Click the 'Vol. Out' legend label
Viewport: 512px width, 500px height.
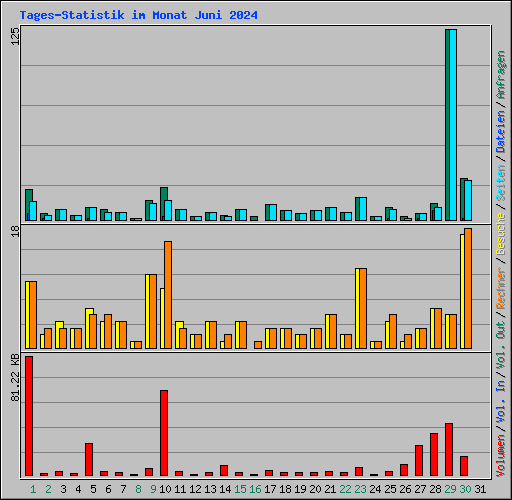pyautogui.click(x=500, y=345)
